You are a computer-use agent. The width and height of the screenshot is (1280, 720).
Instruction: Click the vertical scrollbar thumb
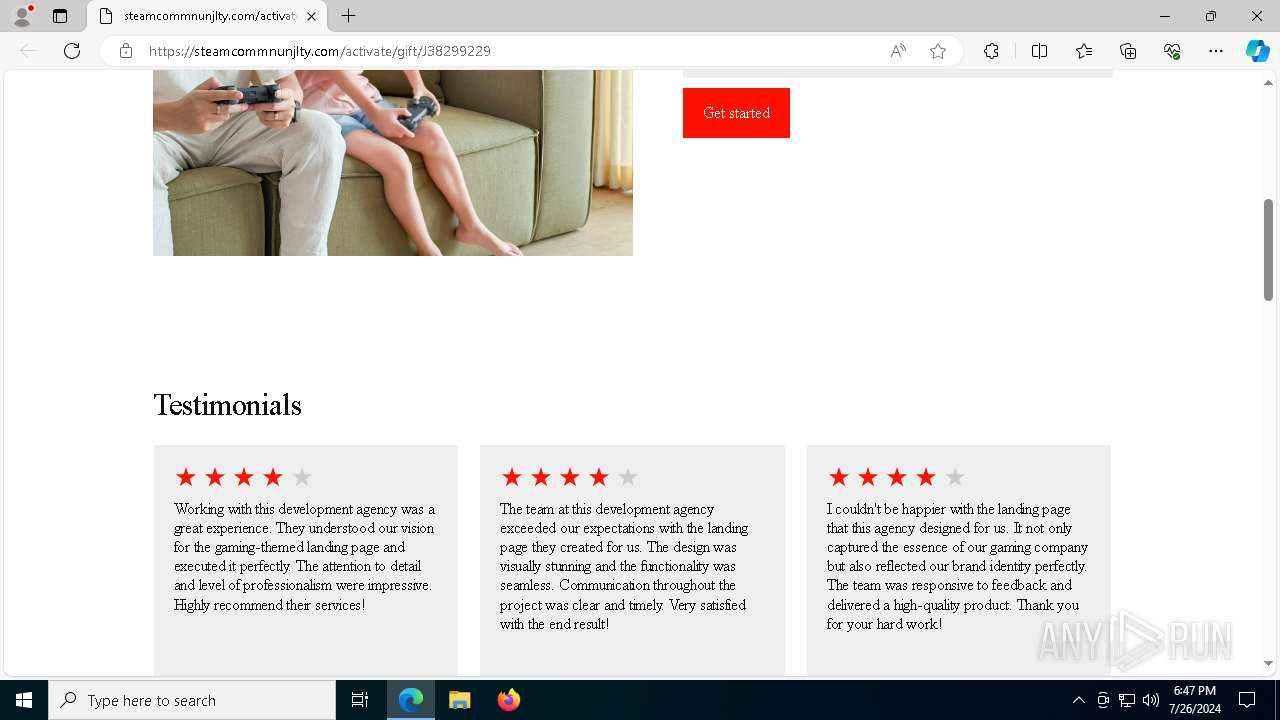click(1268, 249)
